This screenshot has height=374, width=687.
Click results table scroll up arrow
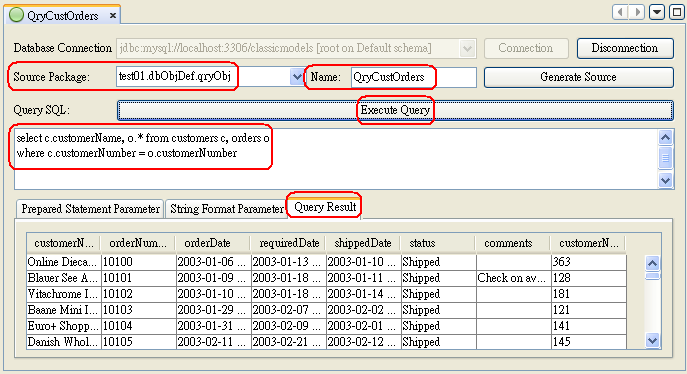[x=652, y=263]
